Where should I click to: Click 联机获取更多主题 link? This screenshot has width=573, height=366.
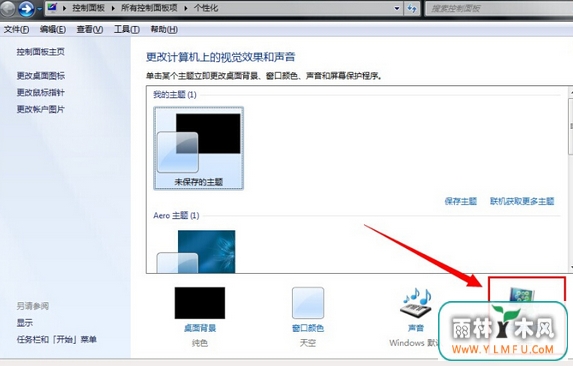pos(522,201)
